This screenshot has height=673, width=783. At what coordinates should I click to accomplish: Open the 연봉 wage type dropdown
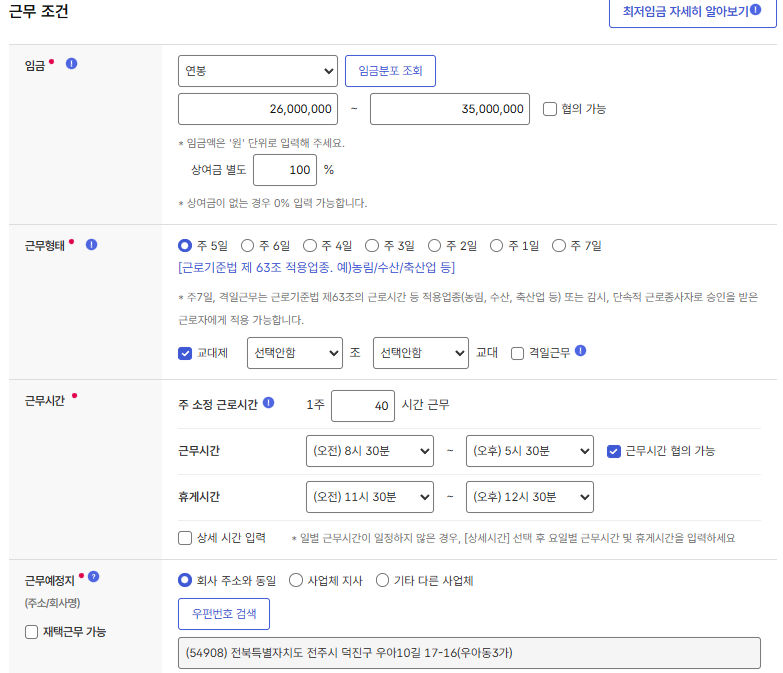(258, 71)
